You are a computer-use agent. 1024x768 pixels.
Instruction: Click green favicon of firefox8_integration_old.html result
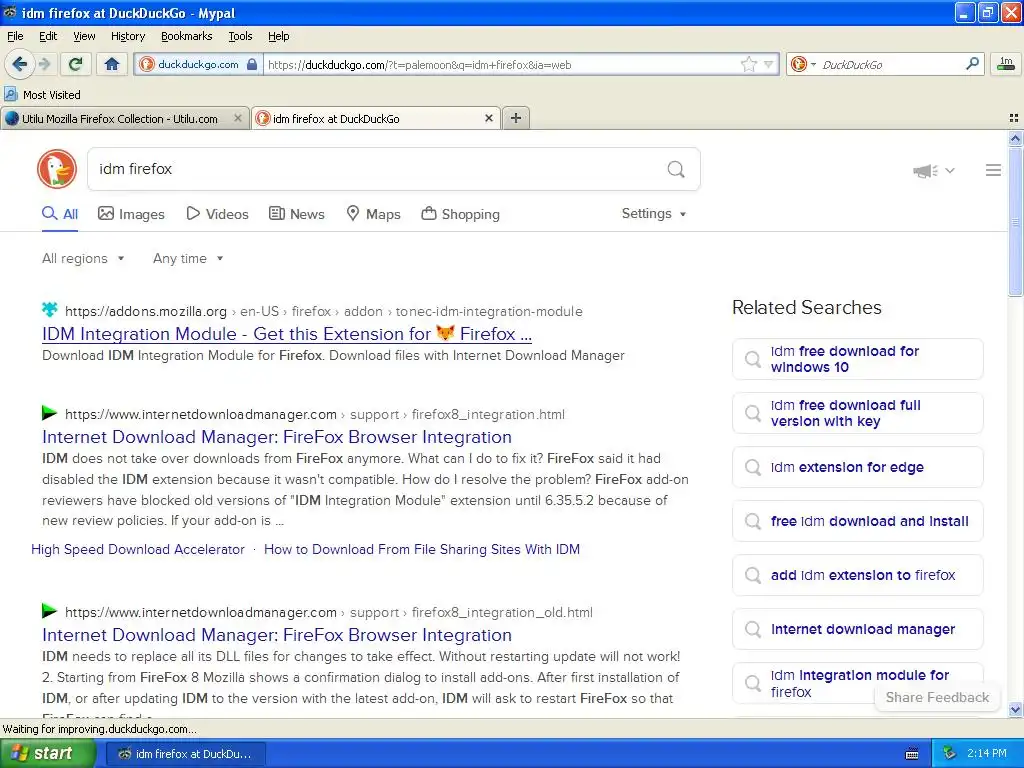[50, 611]
